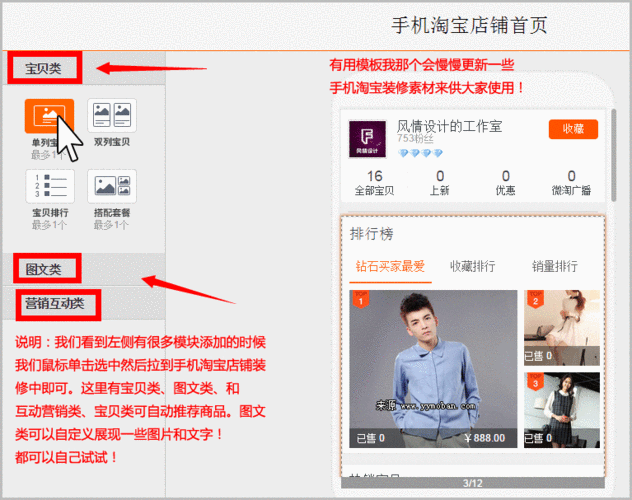
Task: Open 全部宝贝 showing 16 items
Action: pyautogui.click(x=374, y=183)
